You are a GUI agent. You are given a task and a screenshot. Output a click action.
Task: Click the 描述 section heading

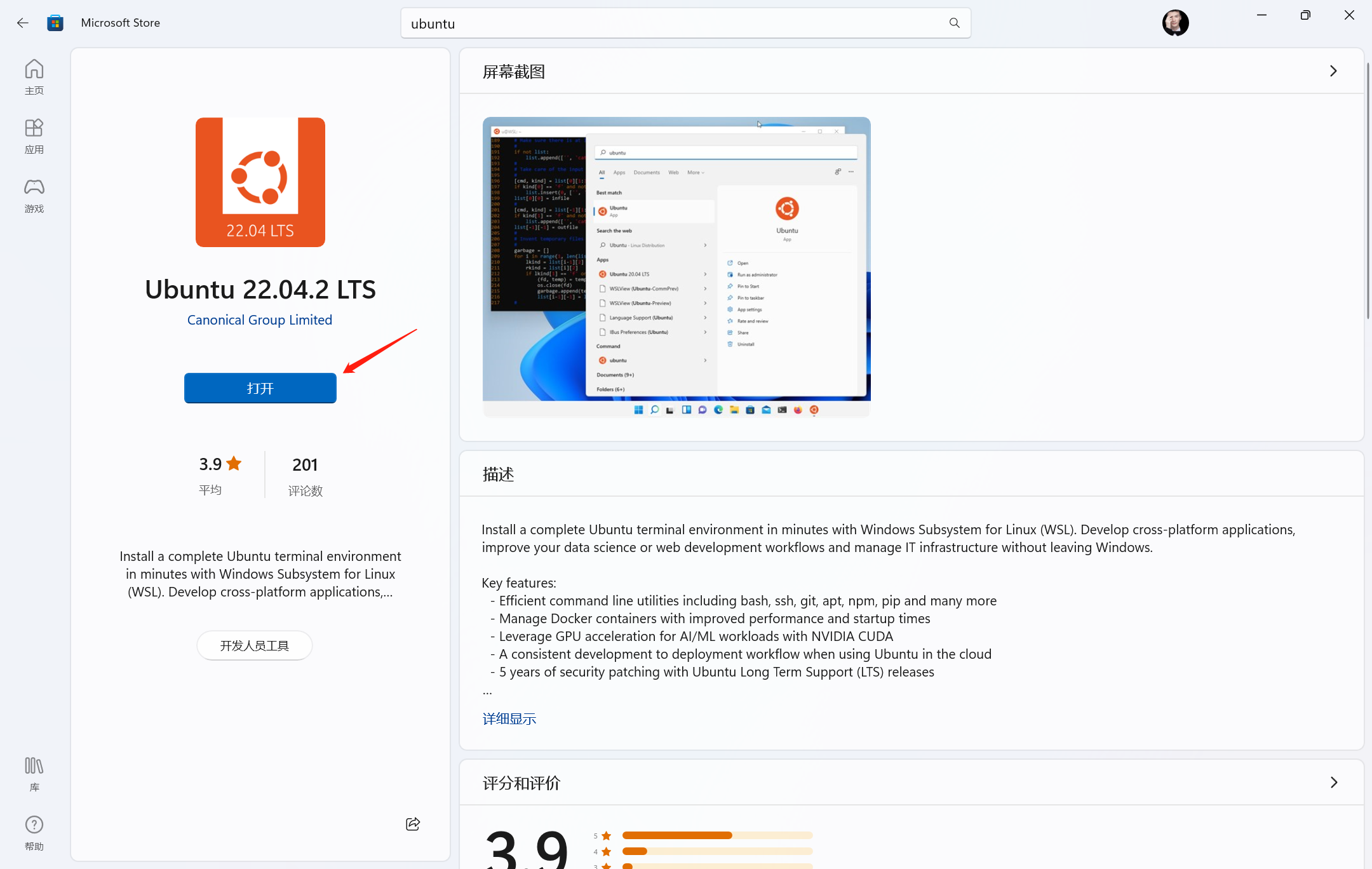pos(498,475)
